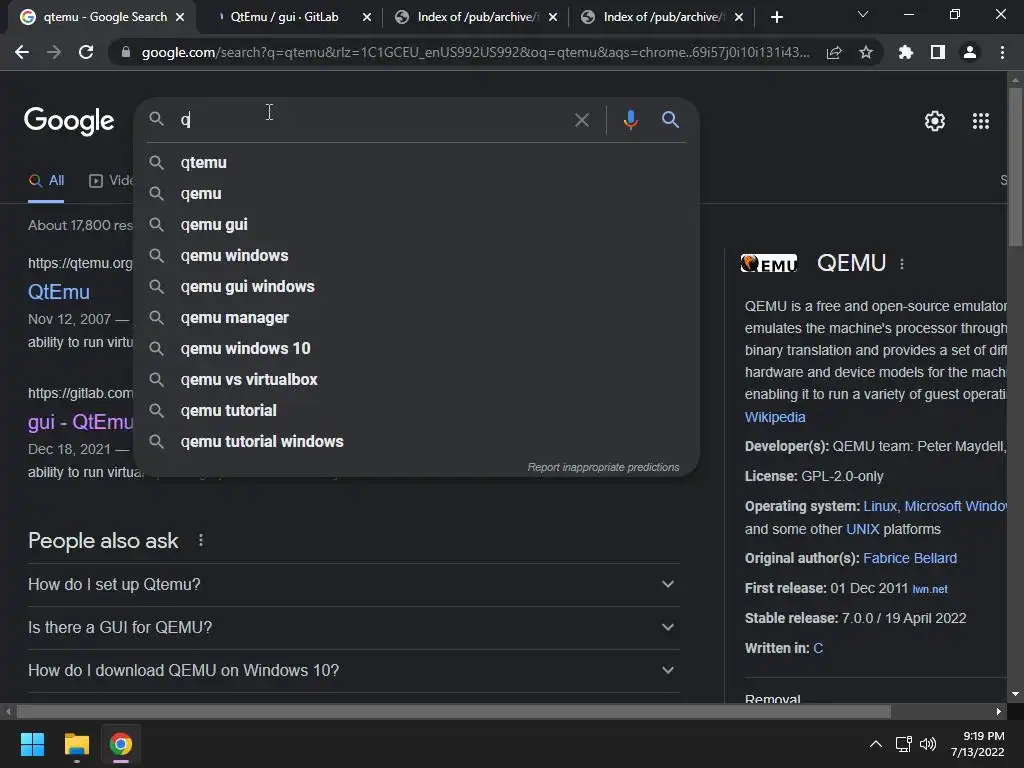1024x768 pixels.
Task: Open Chrome from the taskbar
Action: click(x=121, y=744)
